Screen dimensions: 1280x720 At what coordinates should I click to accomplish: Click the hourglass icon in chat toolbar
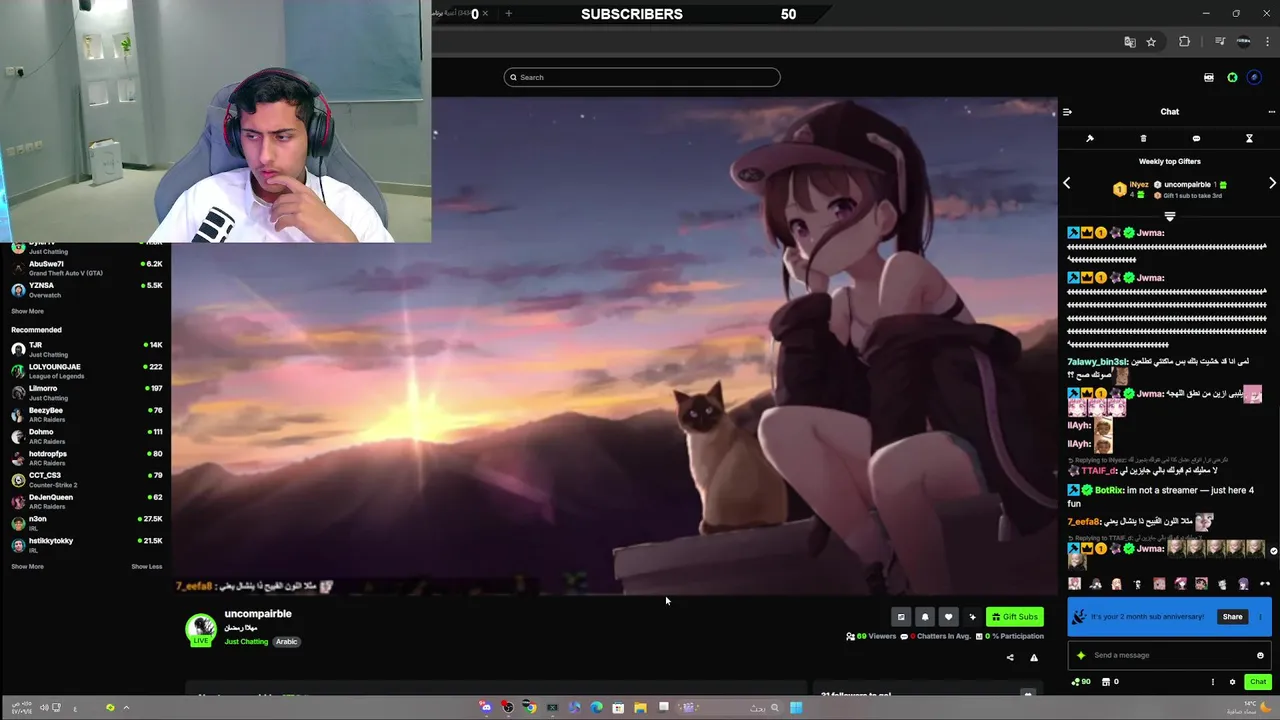[1249, 139]
